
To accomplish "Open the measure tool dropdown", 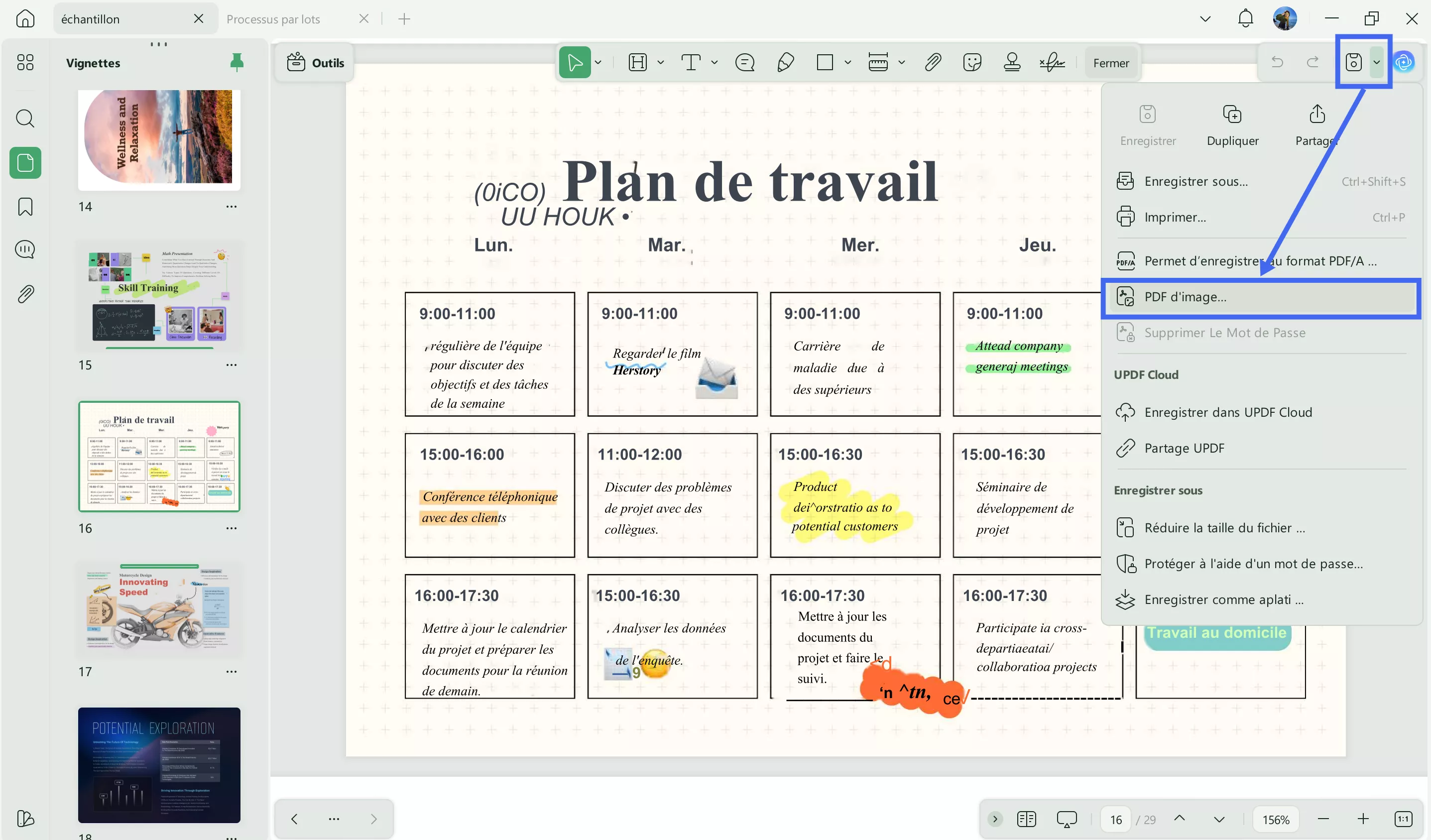I will (x=903, y=62).
